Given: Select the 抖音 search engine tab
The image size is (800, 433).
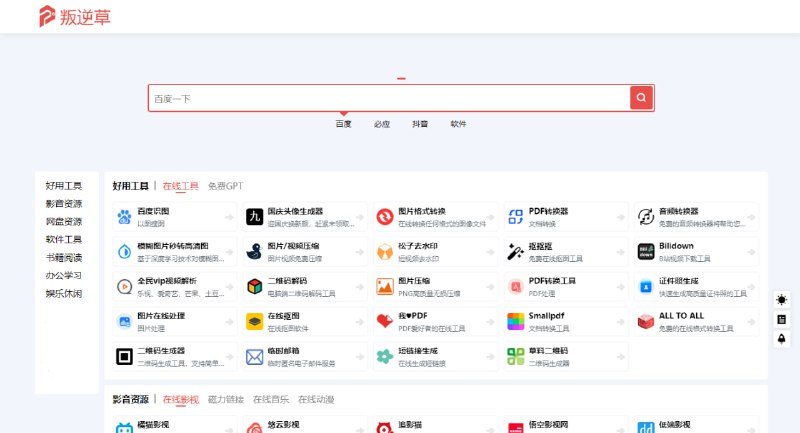Looking at the screenshot, I should click(x=420, y=124).
